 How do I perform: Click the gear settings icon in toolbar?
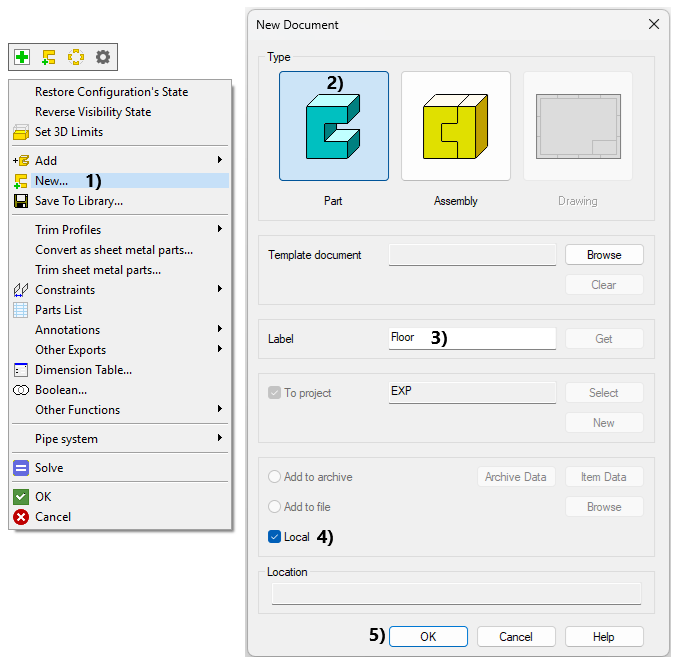(103, 57)
